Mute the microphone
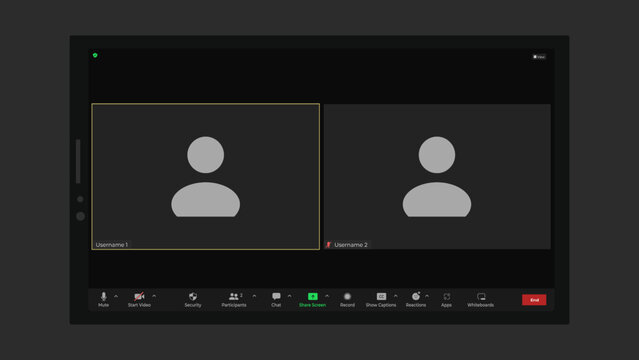The width and height of the screenshot is (639, 360). pyautogui.click(x=104, y=299)
